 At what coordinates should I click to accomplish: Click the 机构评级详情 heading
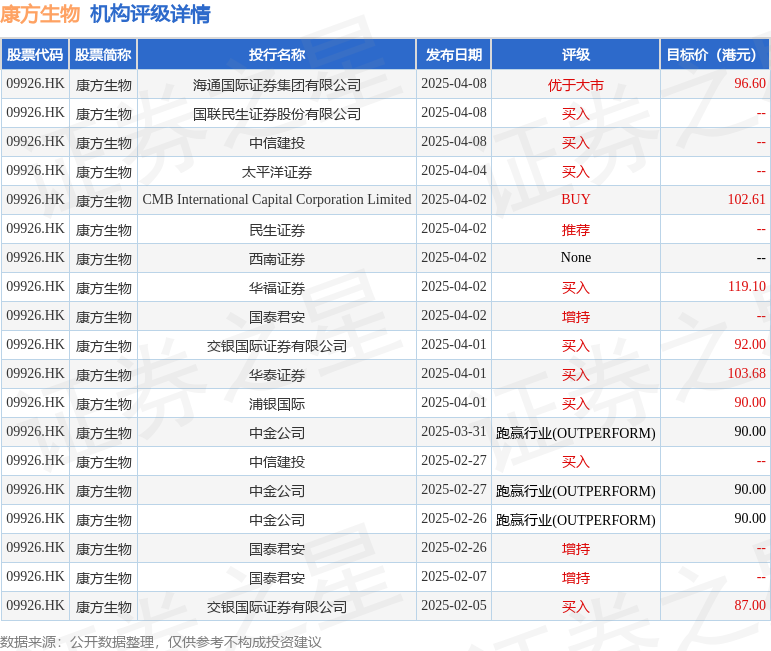pos(150,14)
